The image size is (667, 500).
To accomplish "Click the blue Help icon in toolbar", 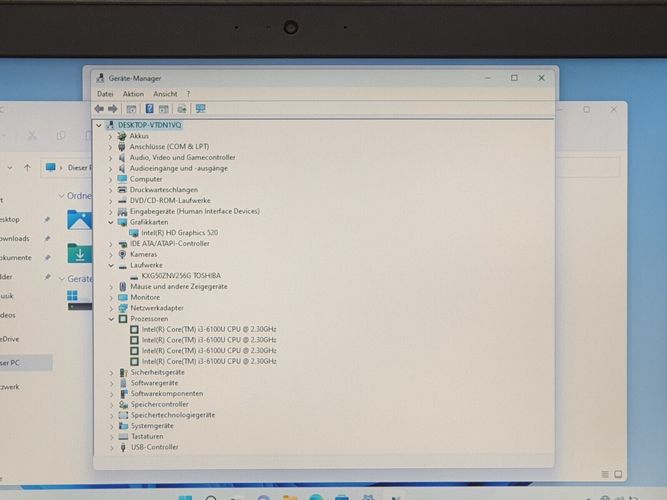I will [x=149, y=109].
